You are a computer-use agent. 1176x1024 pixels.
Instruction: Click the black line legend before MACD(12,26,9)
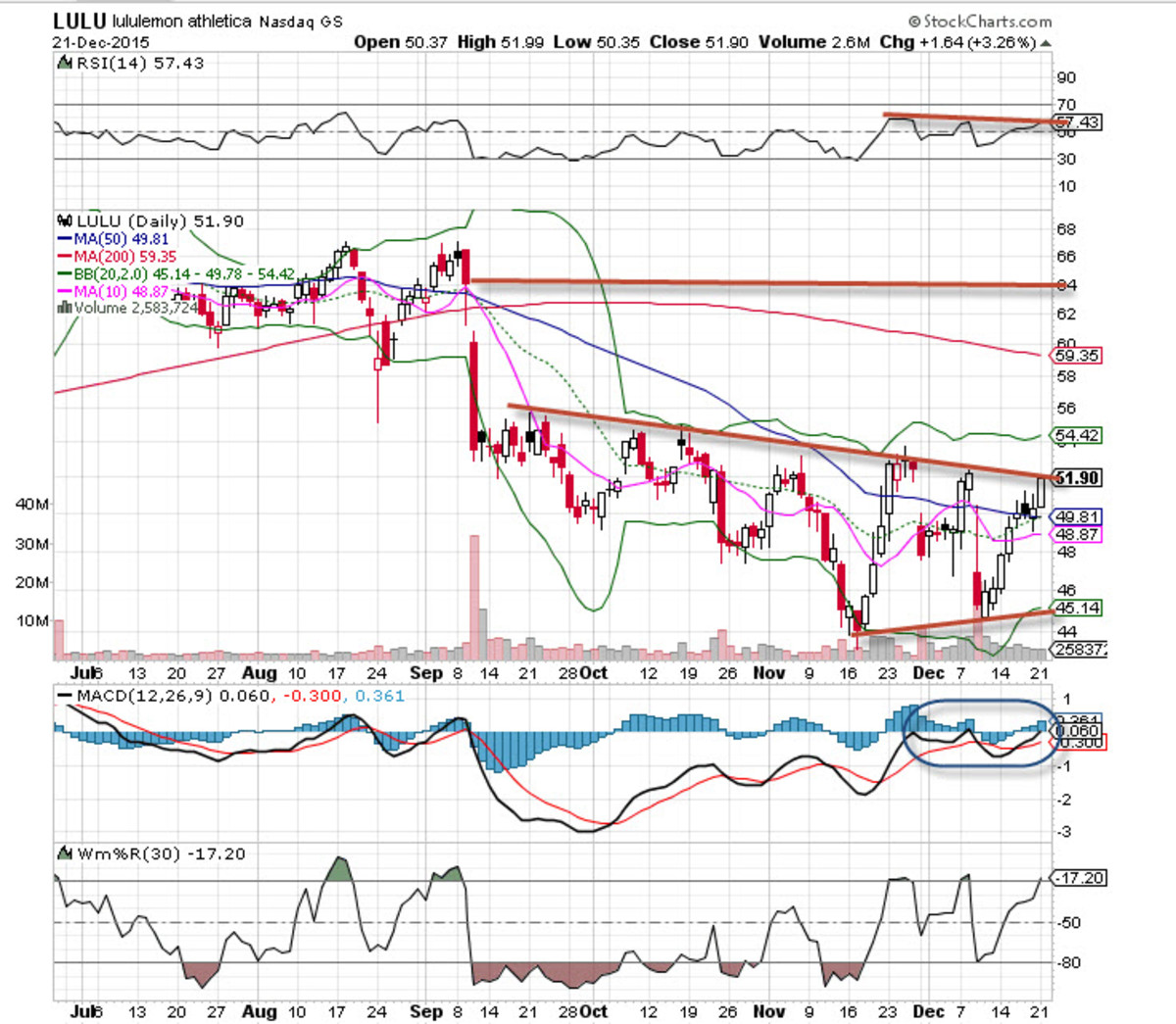64,696
